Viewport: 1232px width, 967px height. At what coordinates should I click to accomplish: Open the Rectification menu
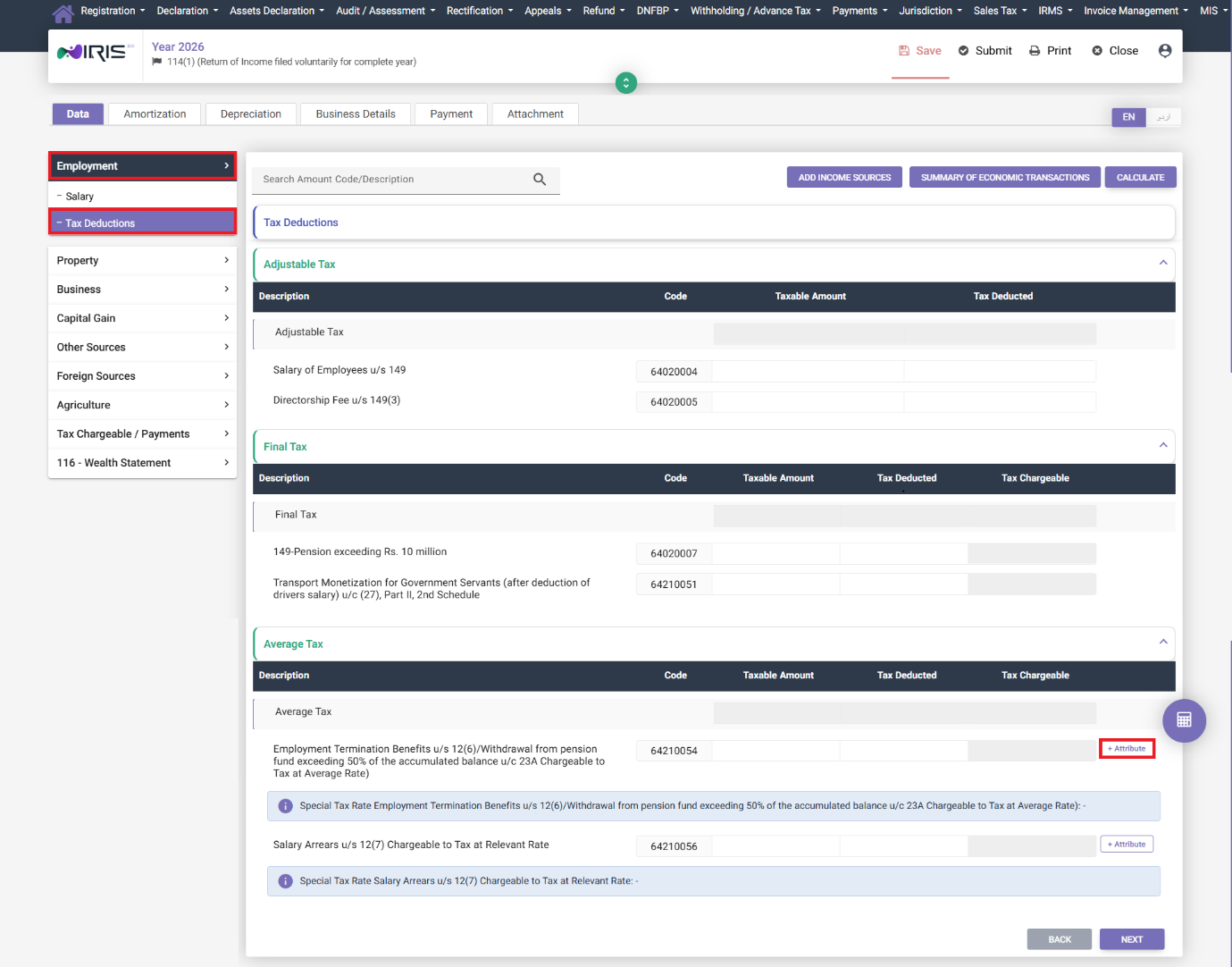tap(480, 11)
